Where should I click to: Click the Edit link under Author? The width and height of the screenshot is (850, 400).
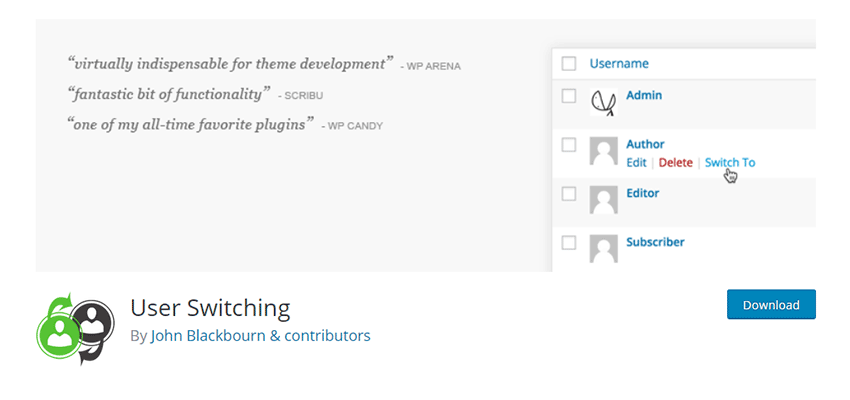(x=636, y=162)
